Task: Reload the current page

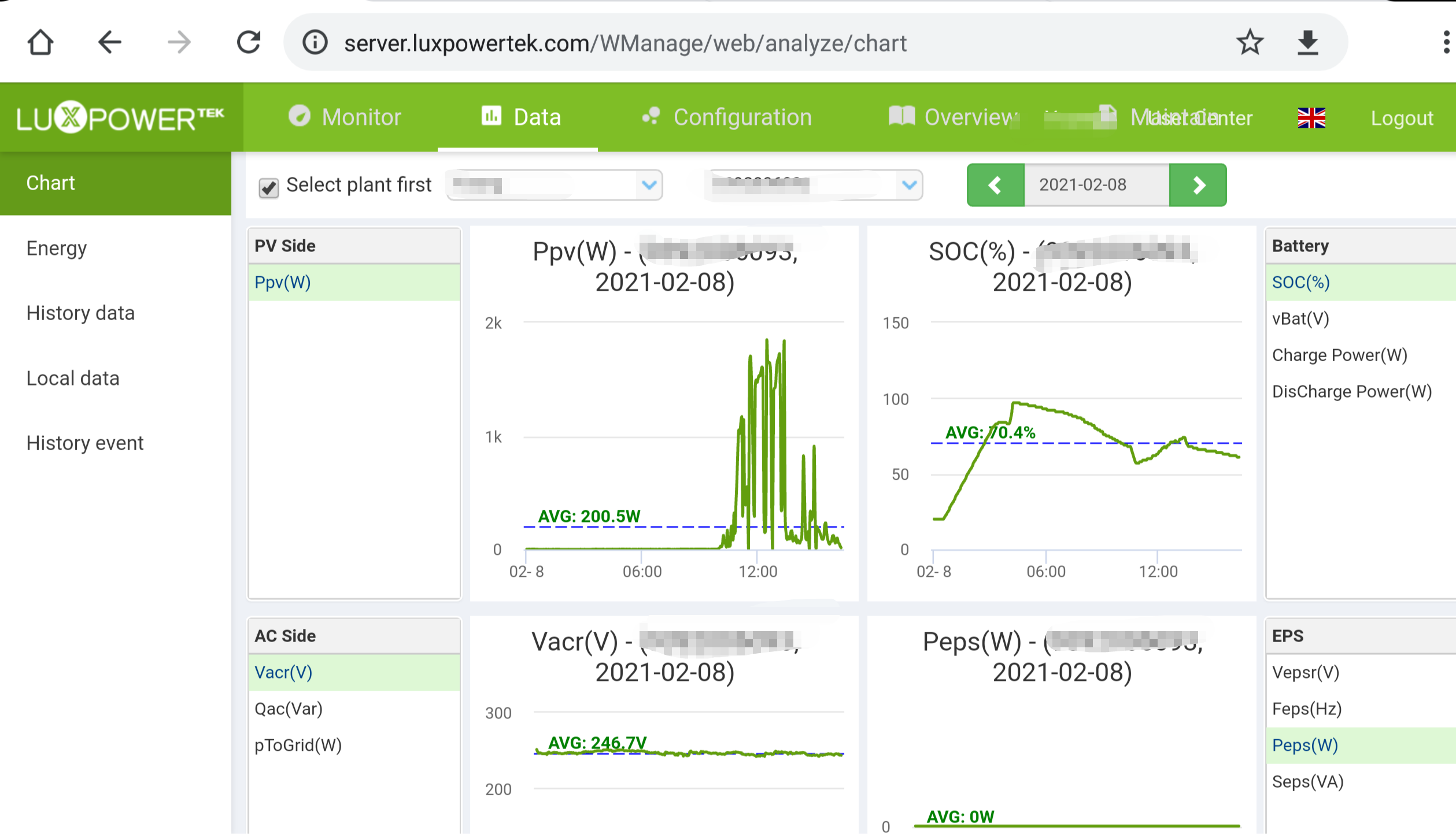Action: tap(249, 43)
